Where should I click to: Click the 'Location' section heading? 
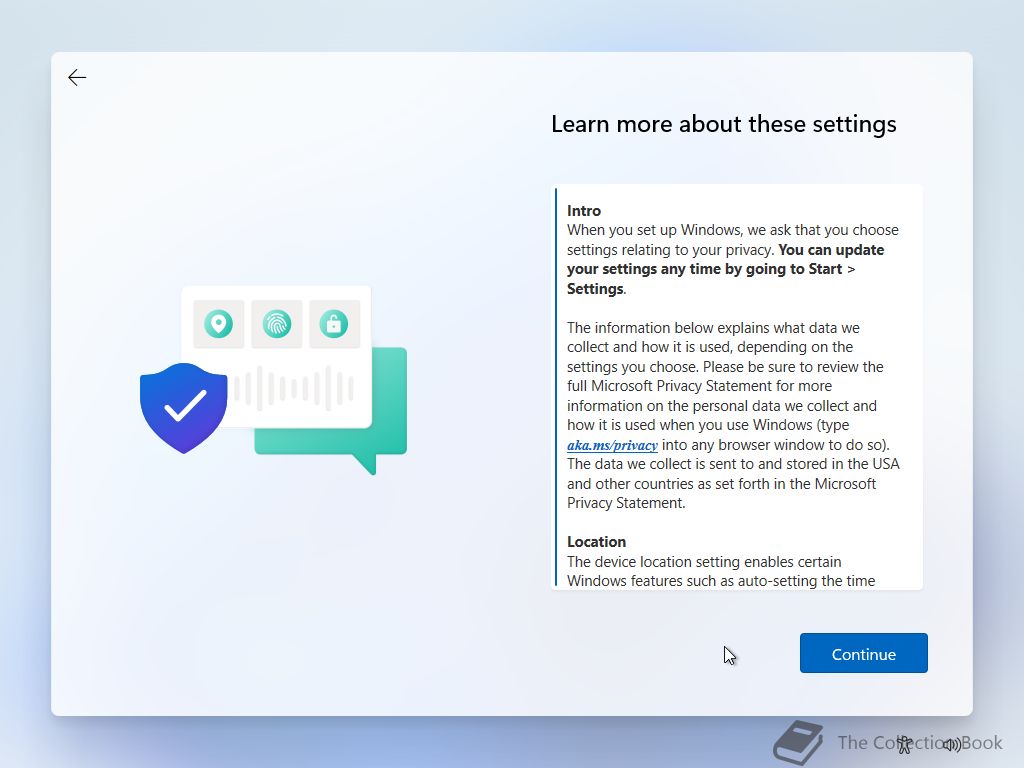pos(596,542)
